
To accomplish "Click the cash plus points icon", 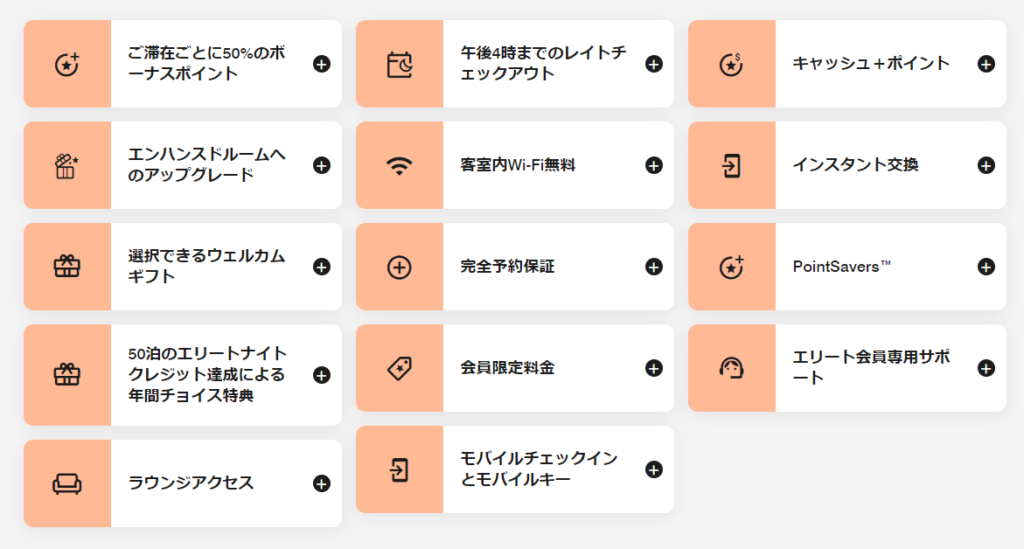I will 731,64.
